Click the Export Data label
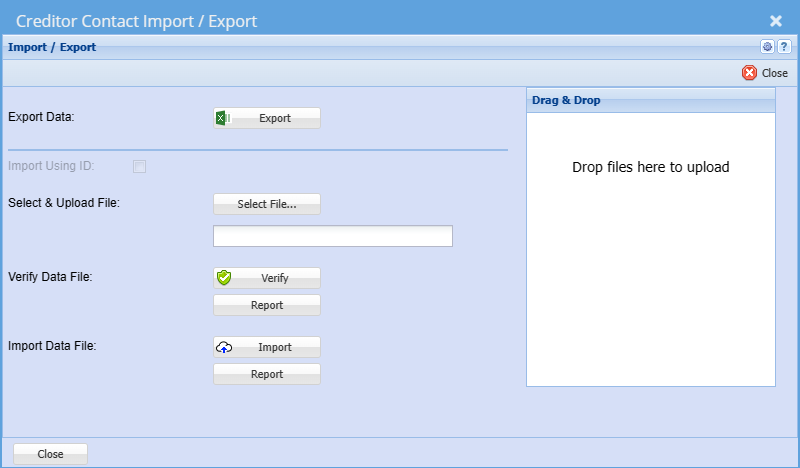800x468 pixels. point(41,117)
